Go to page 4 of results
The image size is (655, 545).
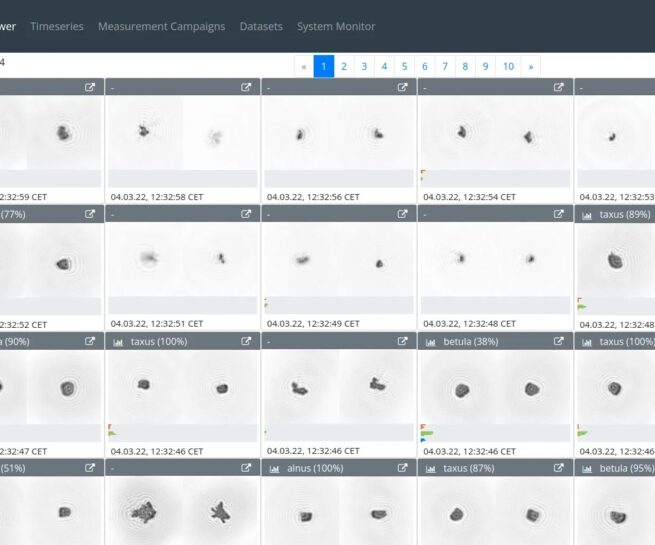[x=384, y=66]
